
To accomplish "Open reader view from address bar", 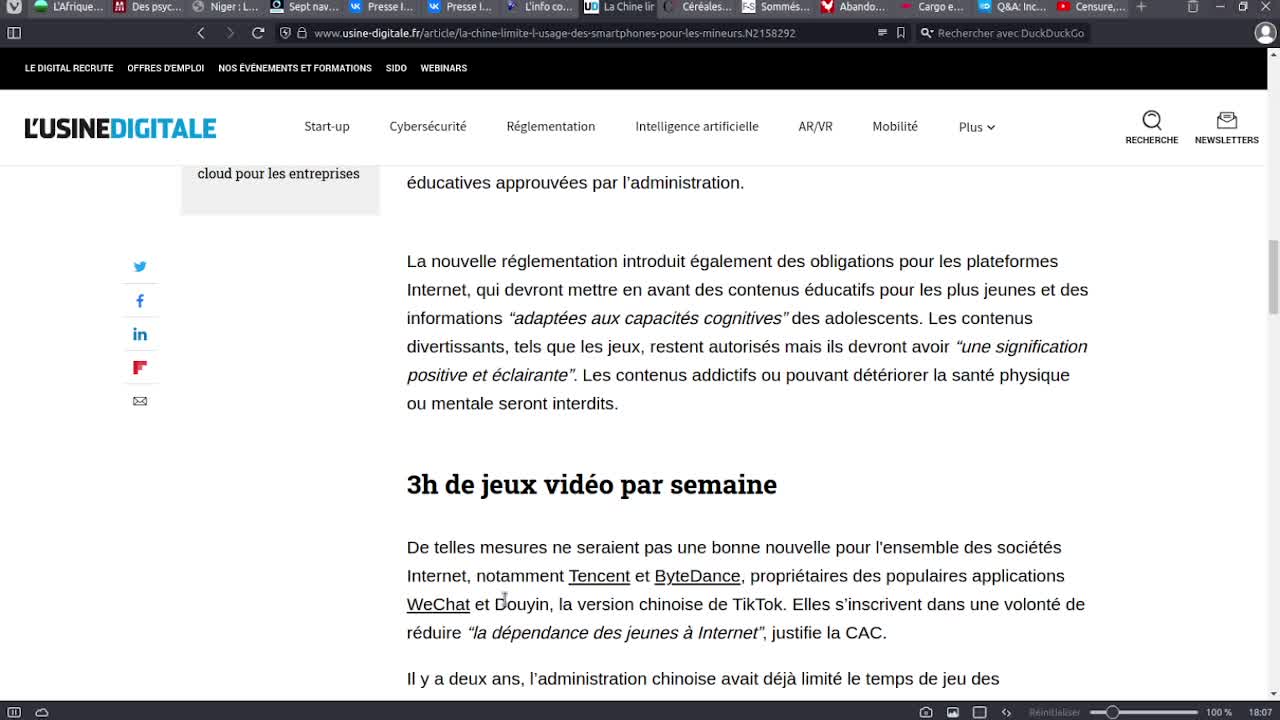I will (x=882, y=33).
